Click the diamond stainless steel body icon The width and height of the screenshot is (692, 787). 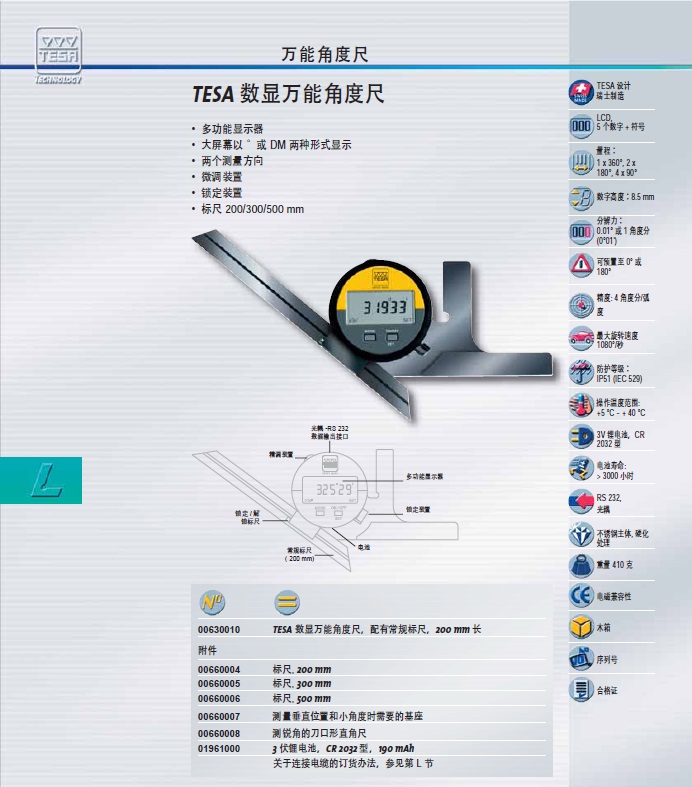(x=581, y=535)
